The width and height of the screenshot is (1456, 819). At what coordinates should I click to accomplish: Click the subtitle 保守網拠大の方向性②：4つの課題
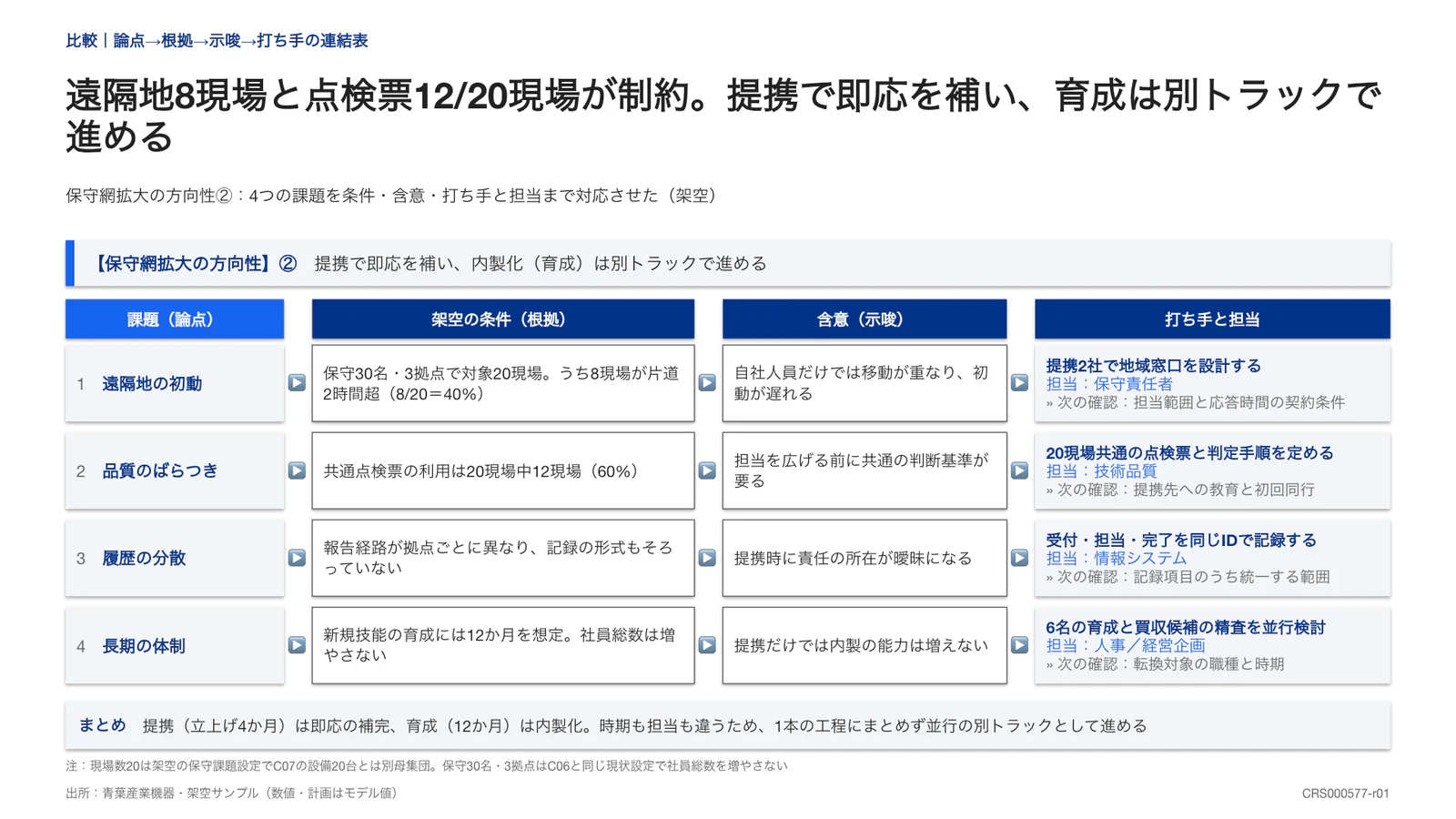(x=394, y=196)
